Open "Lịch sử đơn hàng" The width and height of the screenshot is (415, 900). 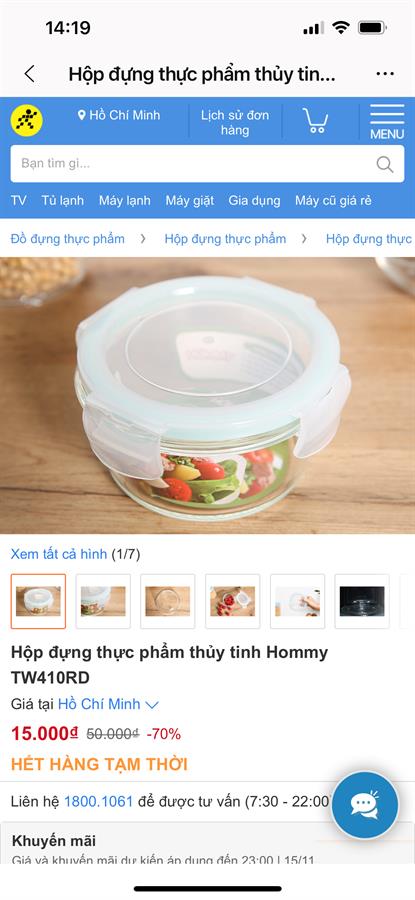coord(235,122)
